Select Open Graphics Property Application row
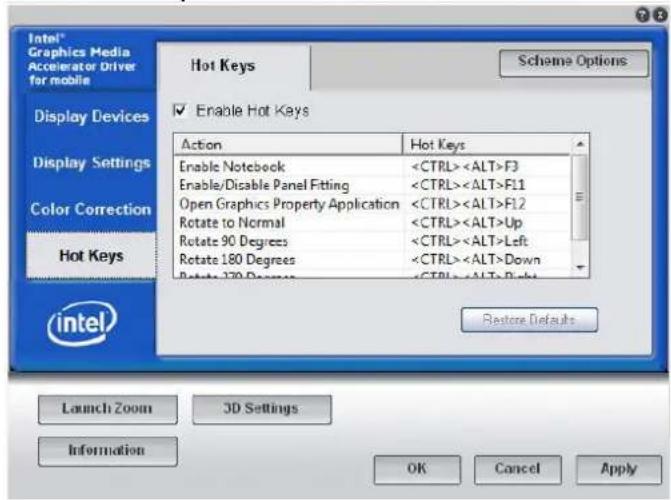The height and width of the screenshot is (500, 671). (372, 204)
